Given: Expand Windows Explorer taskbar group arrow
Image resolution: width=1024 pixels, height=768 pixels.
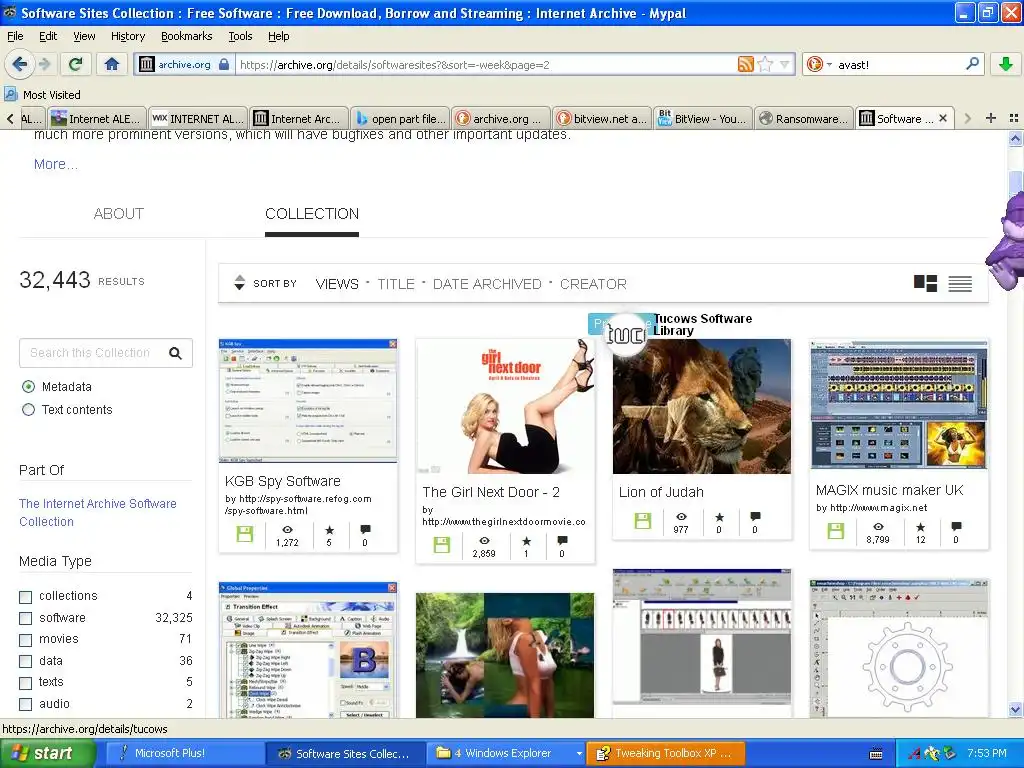Looking at the screenshot, I should tap(579, 754).
